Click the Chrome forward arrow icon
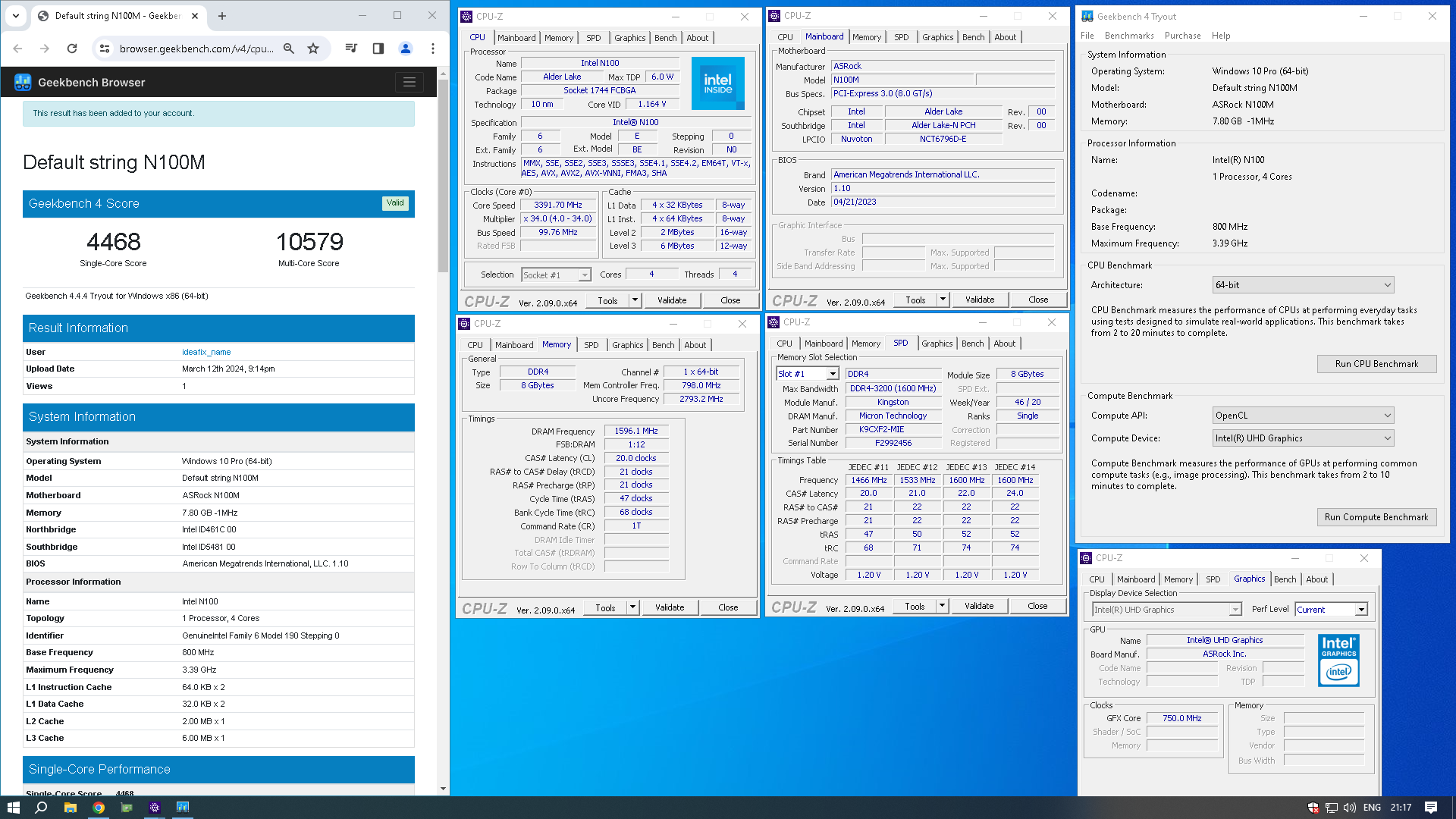The width and height of the screenshot is (1456, 819). pyautogui.click(x=45, y=49)
